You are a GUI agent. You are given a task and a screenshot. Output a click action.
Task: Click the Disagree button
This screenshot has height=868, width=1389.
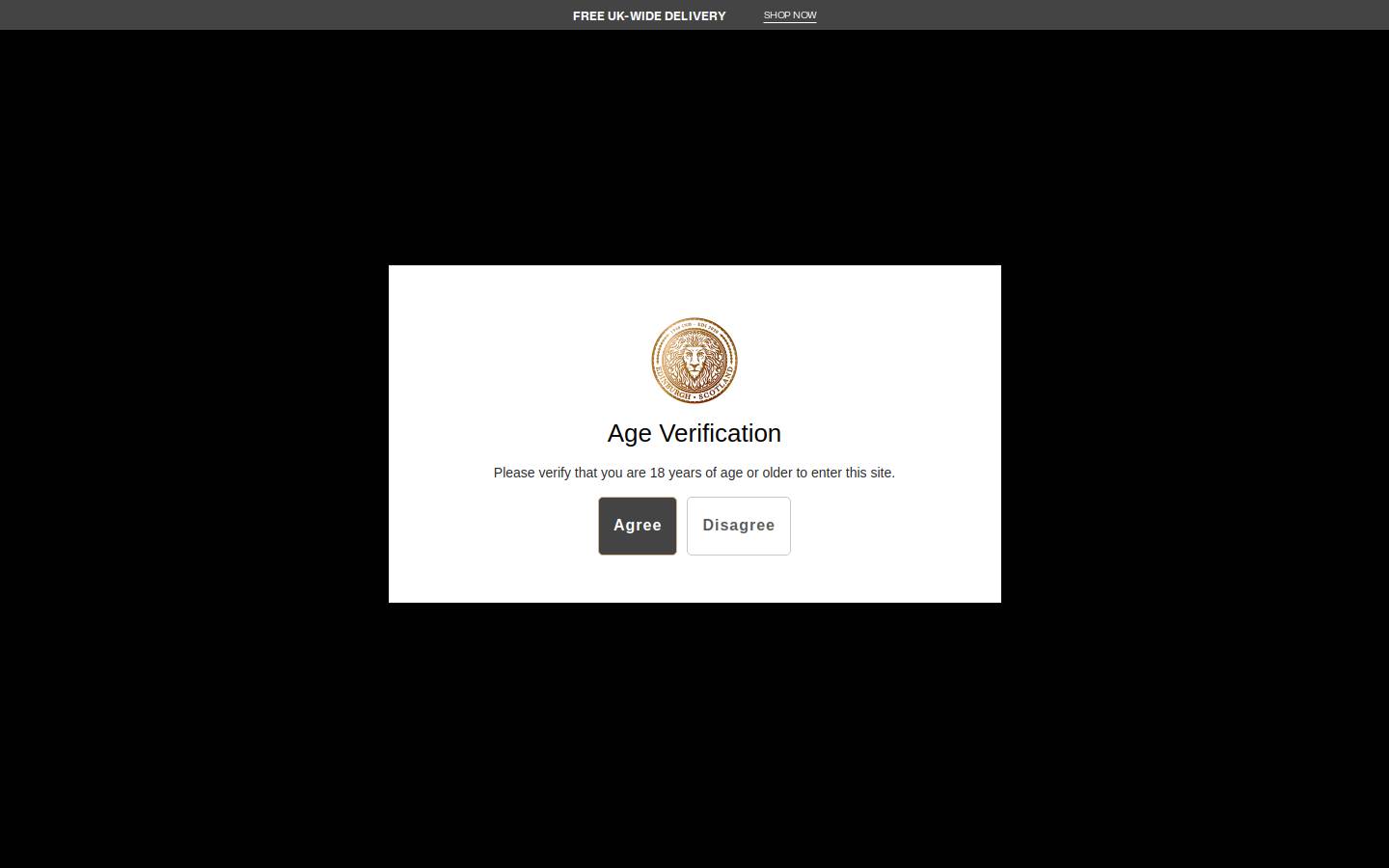point(739,526)
